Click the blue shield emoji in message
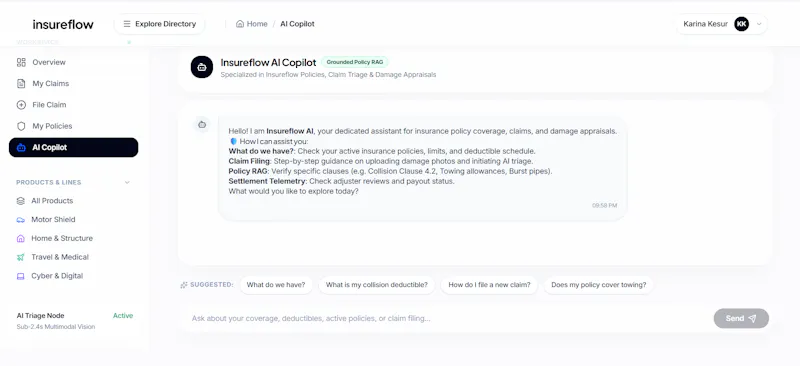The width and height of the screenshot is (800, 366). point(233,141)
